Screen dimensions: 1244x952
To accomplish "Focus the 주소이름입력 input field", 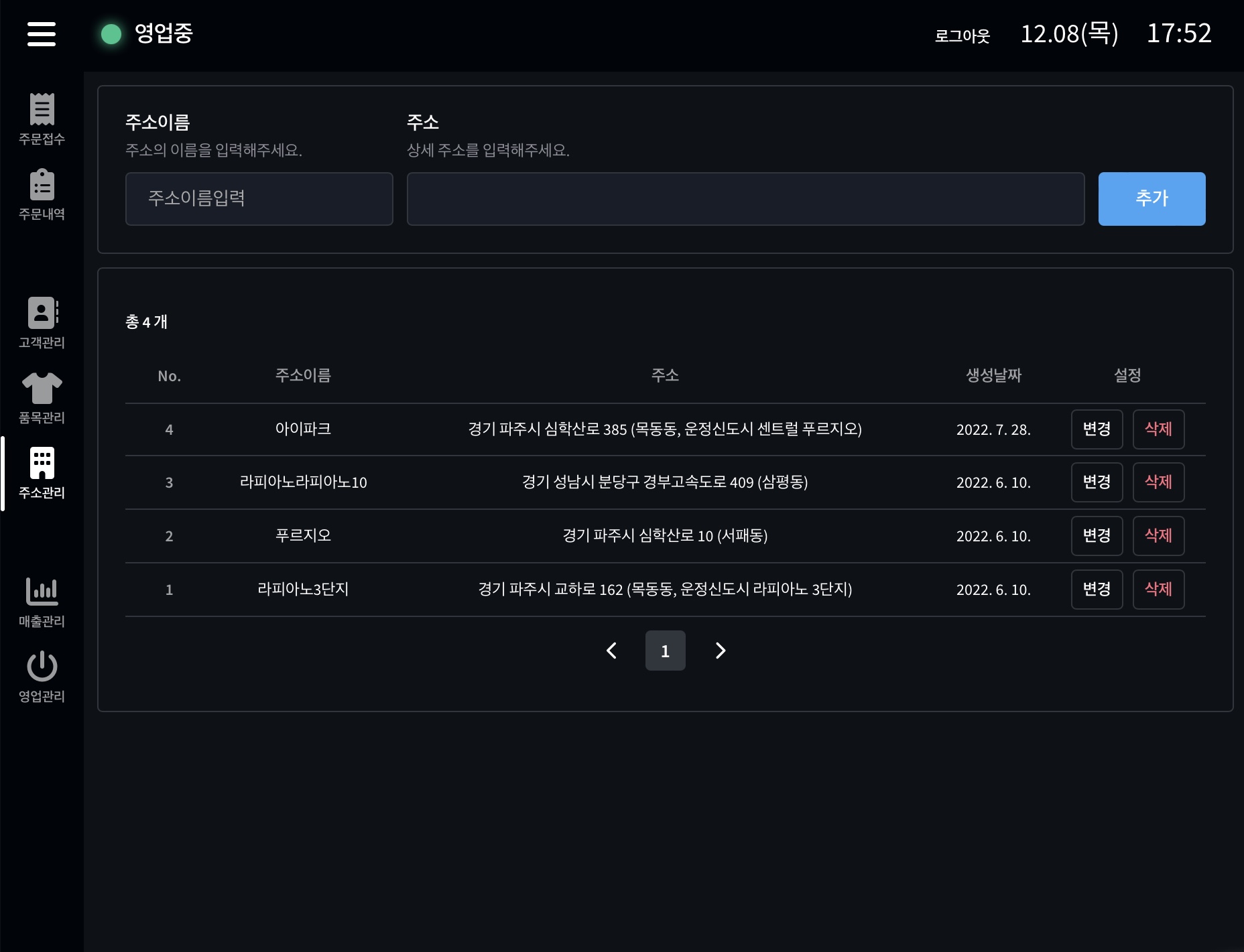I will pyautogui.click(x=259, y=199).
